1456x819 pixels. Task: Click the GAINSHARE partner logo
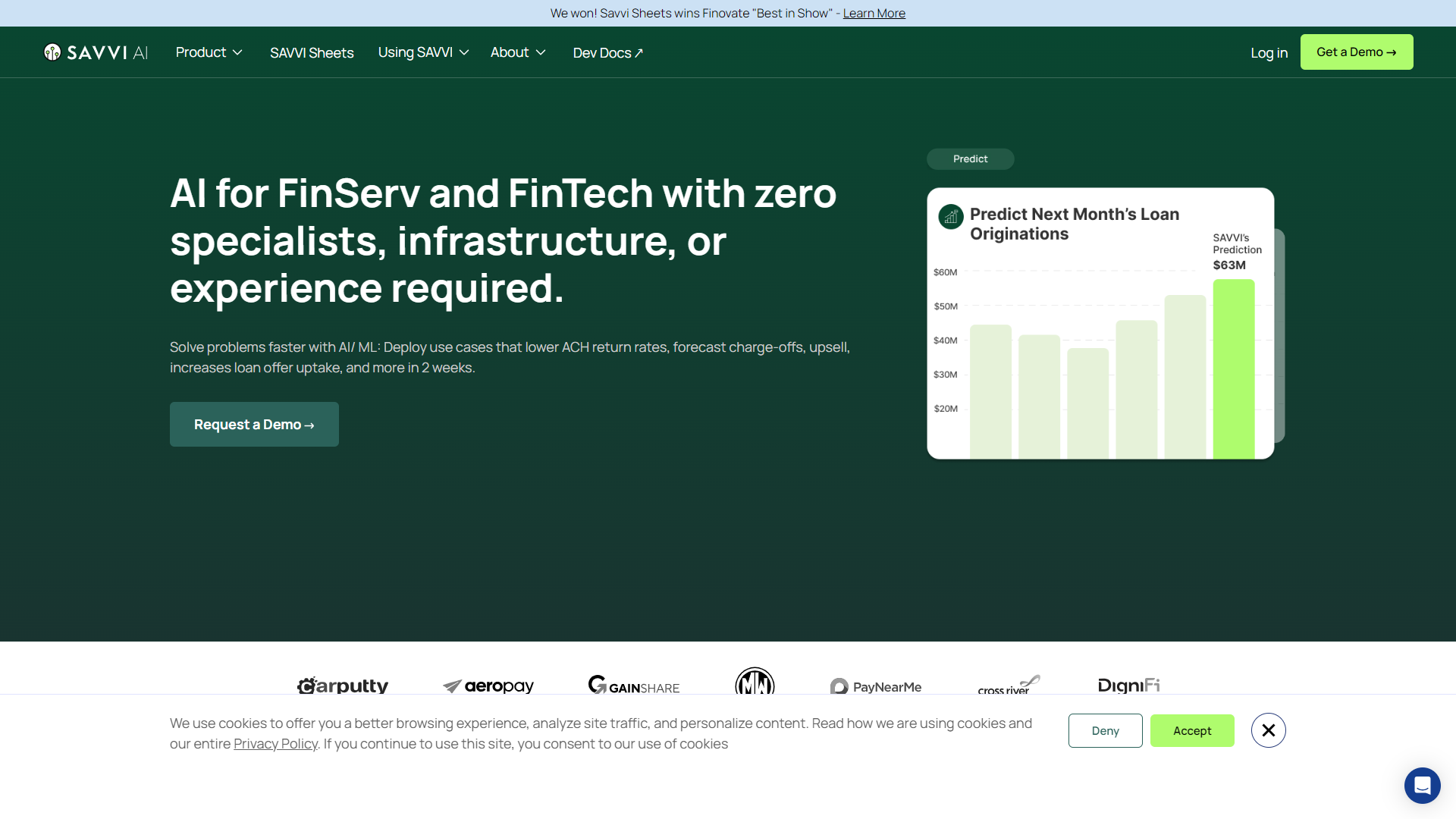[635, 686]
